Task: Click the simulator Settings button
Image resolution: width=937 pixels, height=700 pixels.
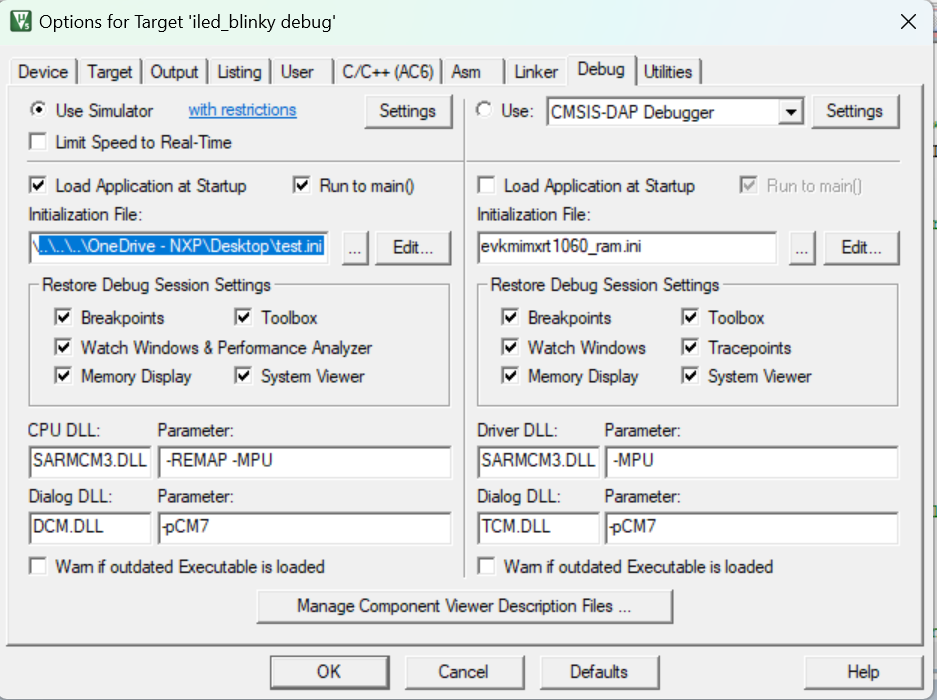Action: coord(408,112)
